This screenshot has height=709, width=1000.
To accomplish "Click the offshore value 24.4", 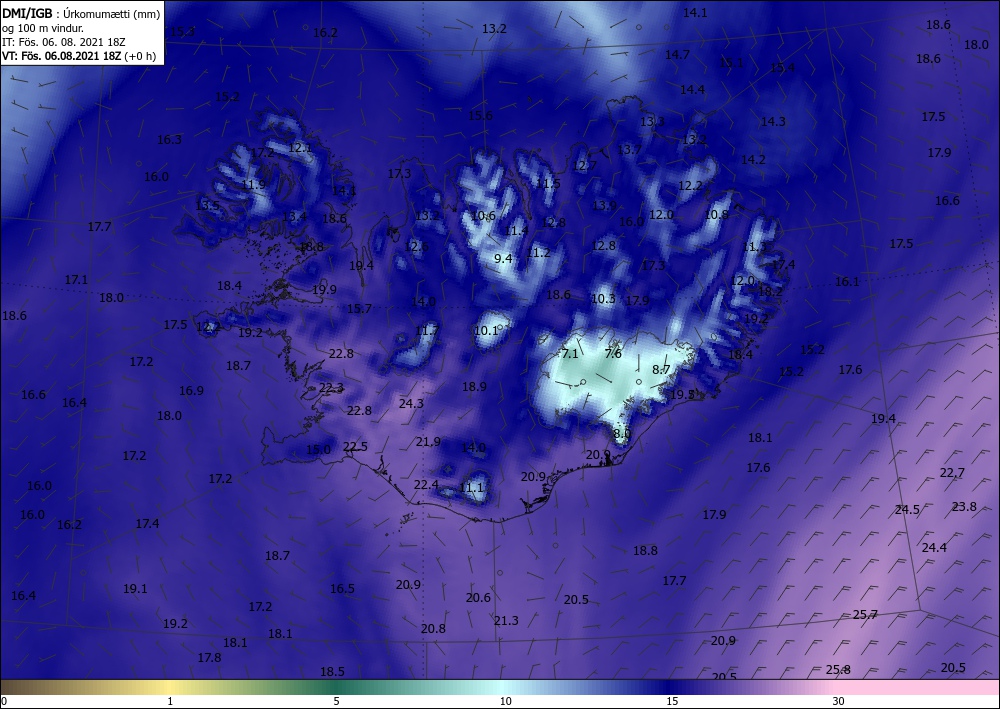I will 934,548.
